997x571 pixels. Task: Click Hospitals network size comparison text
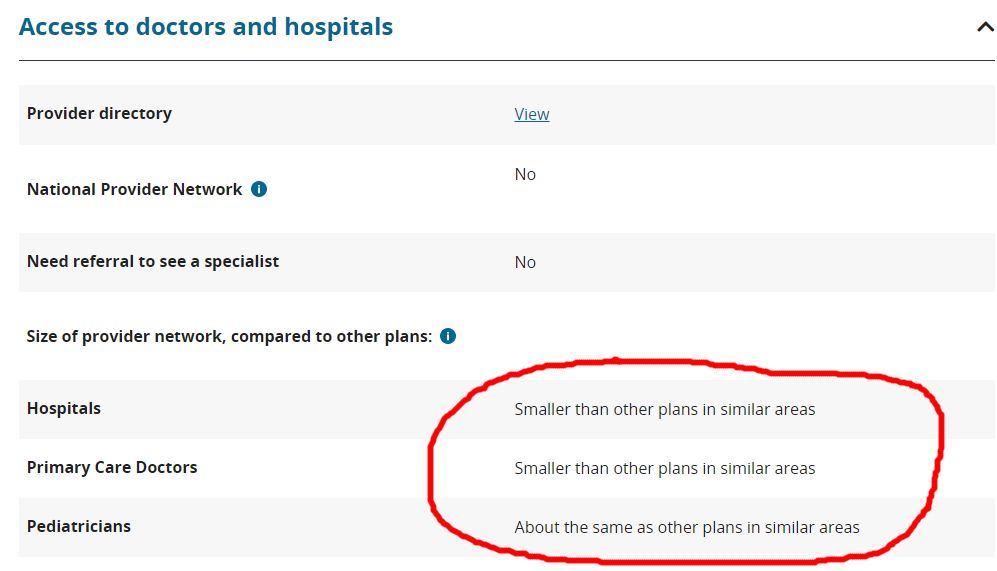click(664, 409)
